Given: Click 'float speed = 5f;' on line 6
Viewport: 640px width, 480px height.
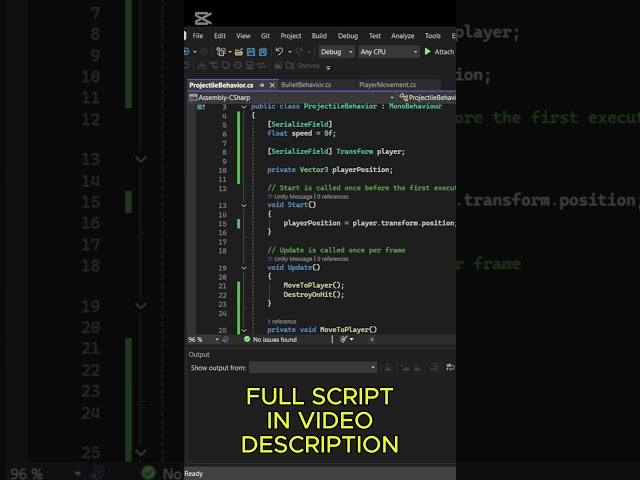Looking at the screenshot, I should 302,133.
